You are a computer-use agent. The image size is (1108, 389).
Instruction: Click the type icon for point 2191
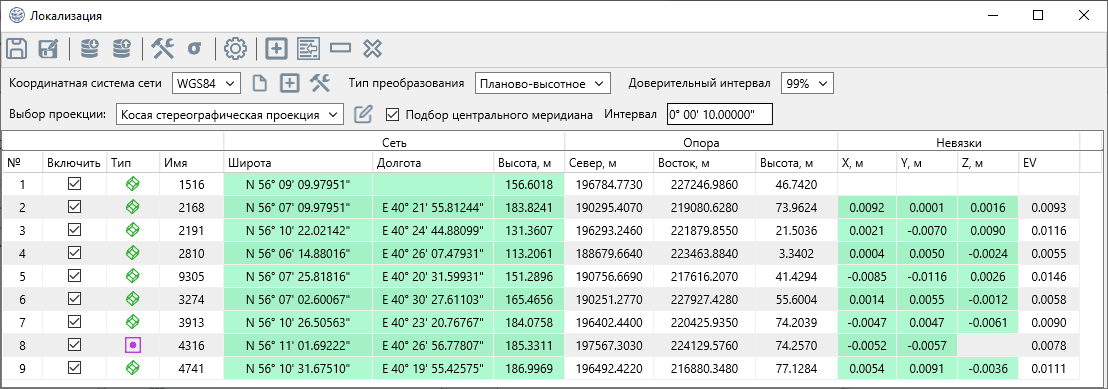tap(132, 230)
